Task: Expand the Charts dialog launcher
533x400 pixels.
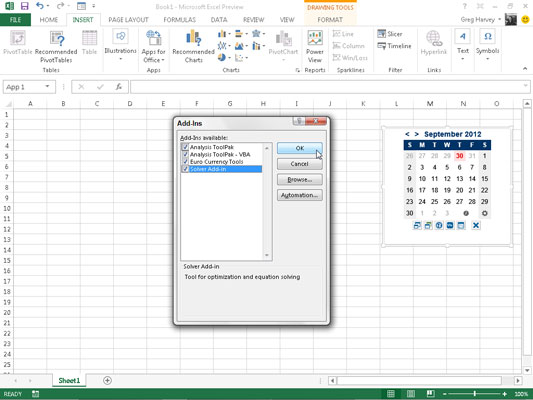Action: coord(298,70)
